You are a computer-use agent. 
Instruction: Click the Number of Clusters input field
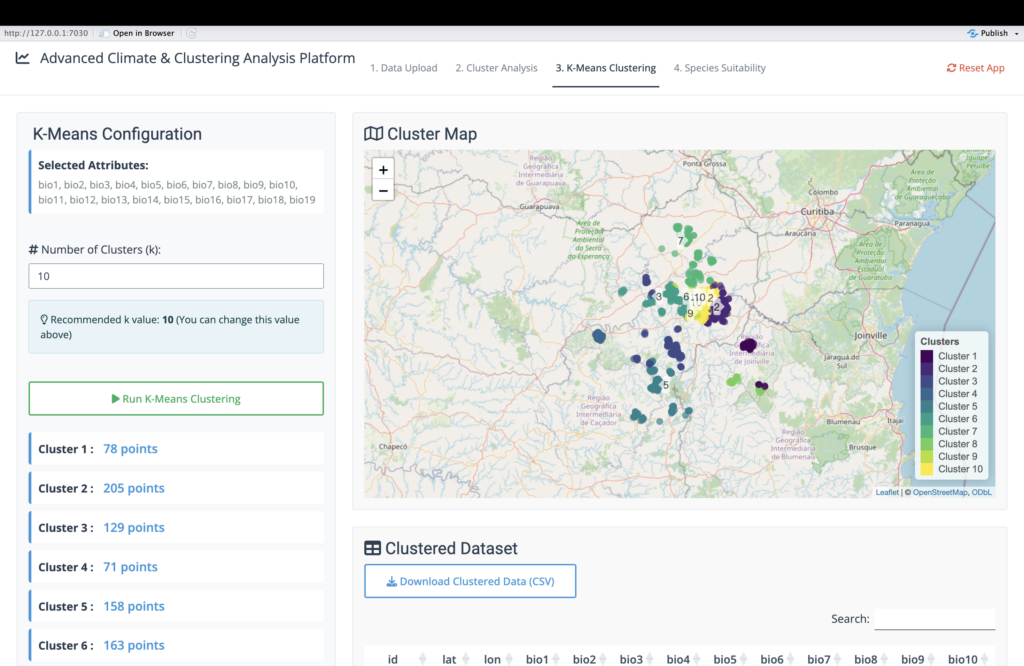pos(176,276)
